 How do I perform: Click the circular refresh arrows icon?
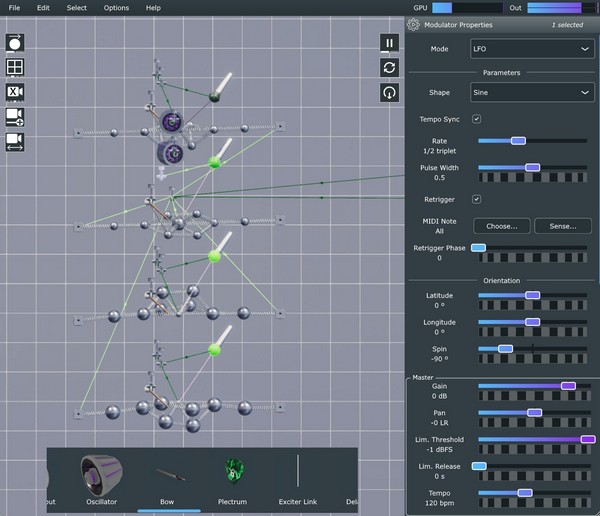point(389,67)
